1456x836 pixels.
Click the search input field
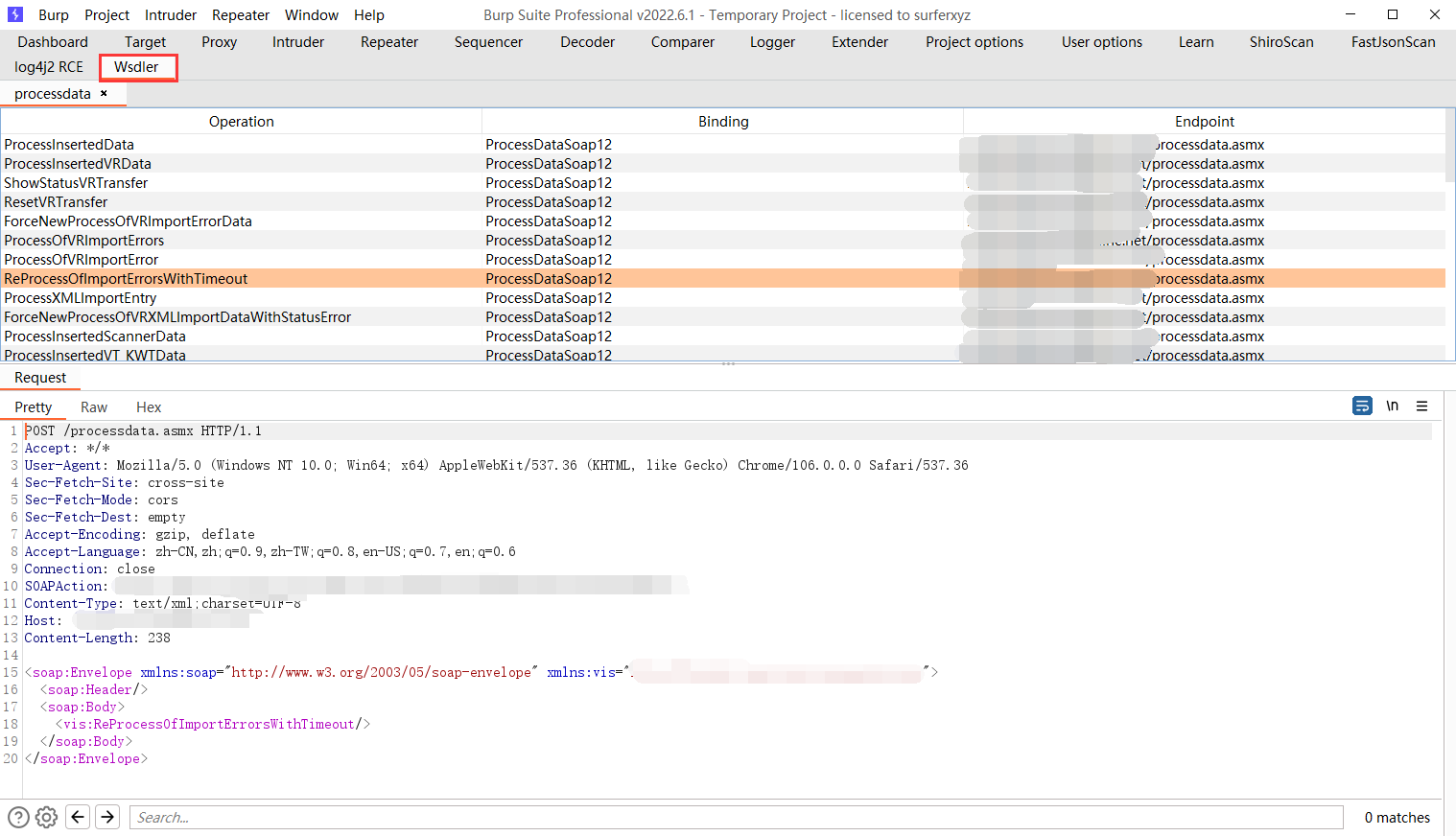(x=736, y=817)
